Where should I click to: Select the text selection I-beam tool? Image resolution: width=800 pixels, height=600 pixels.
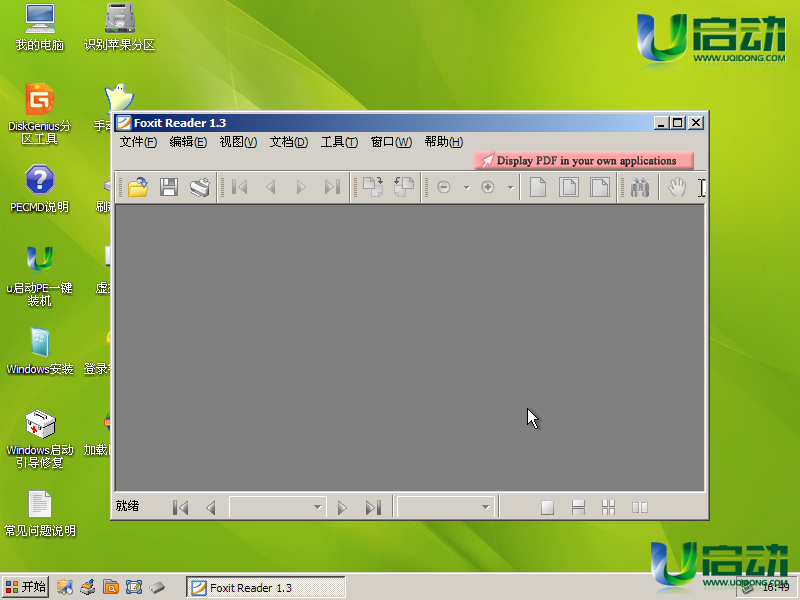click(702, 187)
